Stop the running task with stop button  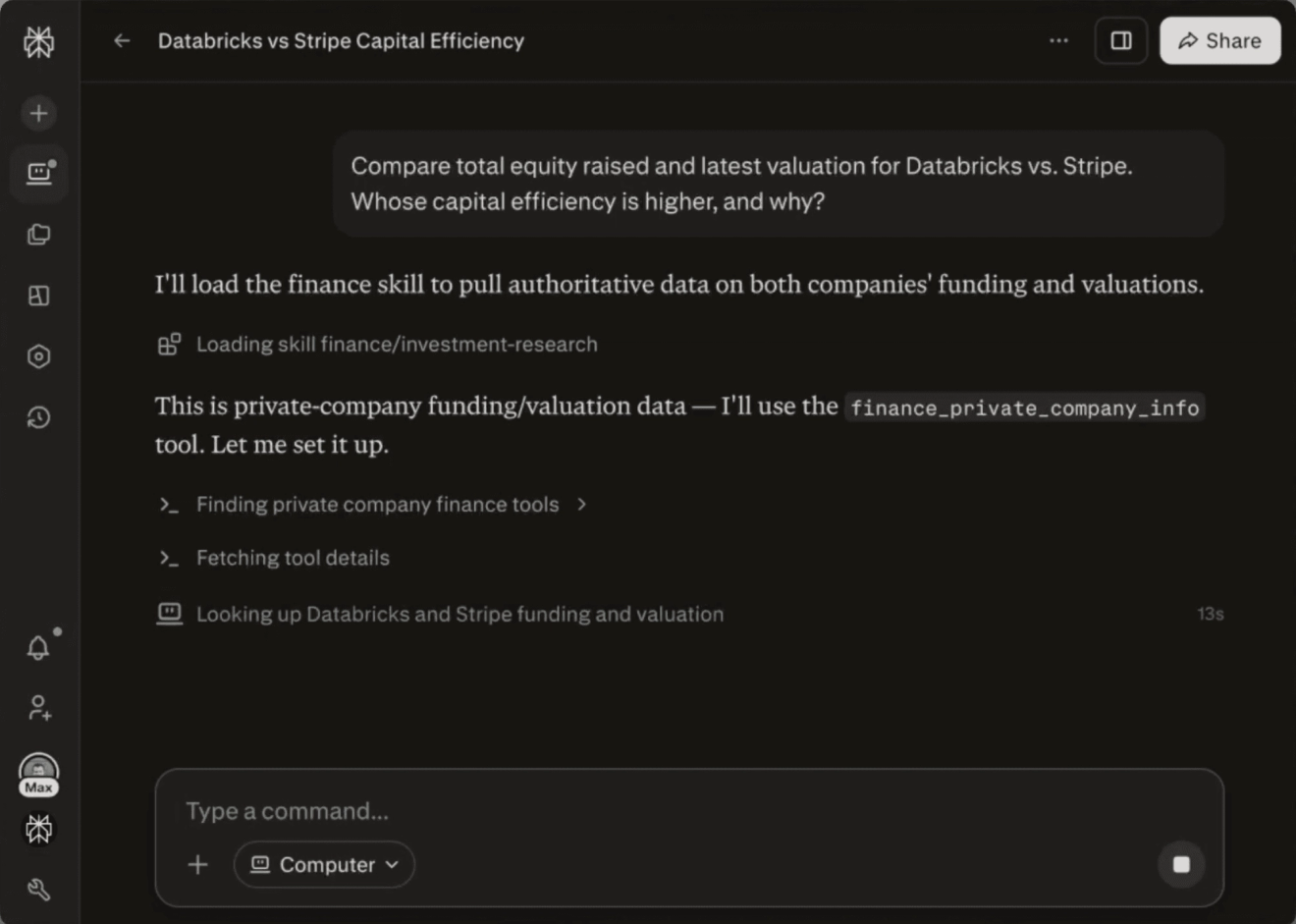(1181, 864)
